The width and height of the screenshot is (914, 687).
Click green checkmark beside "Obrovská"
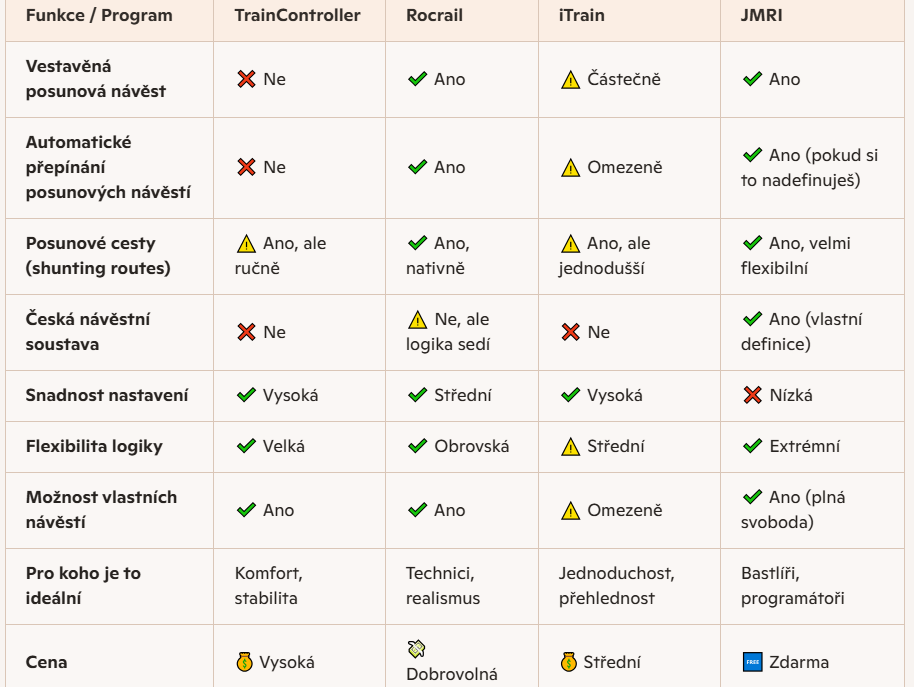(417, 446)
